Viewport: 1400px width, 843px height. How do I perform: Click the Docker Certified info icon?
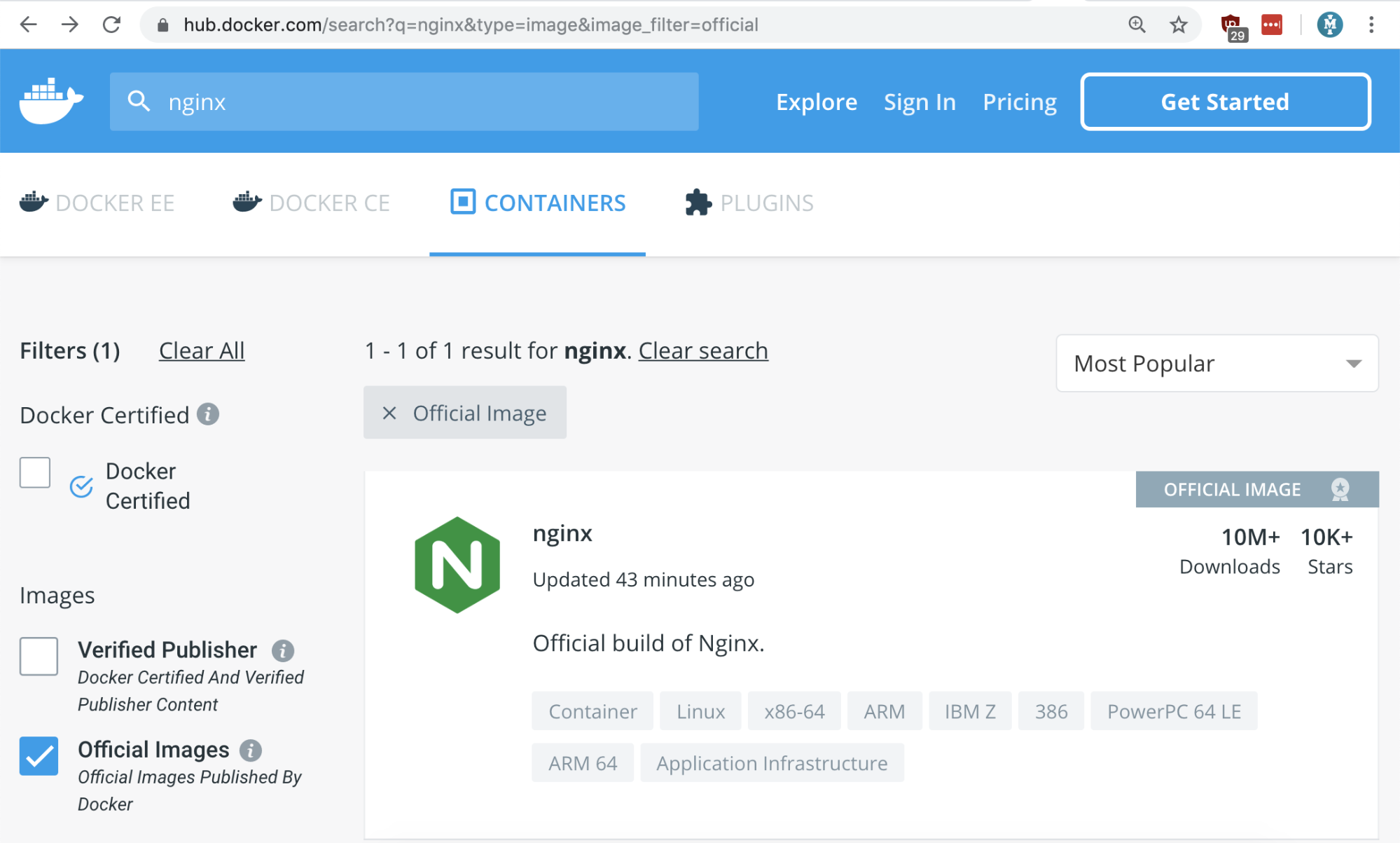[208, 414]
